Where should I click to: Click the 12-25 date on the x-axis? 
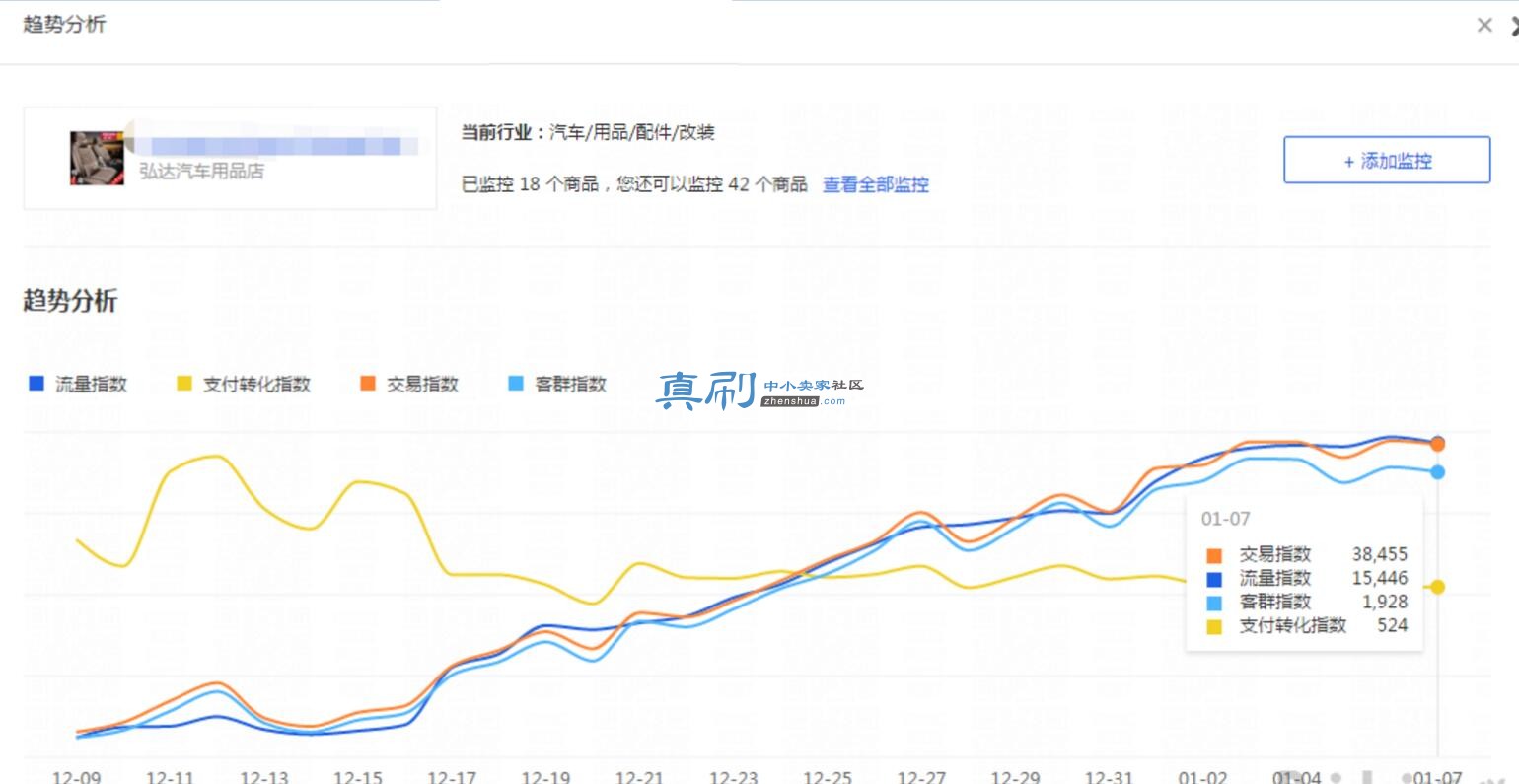827,777
